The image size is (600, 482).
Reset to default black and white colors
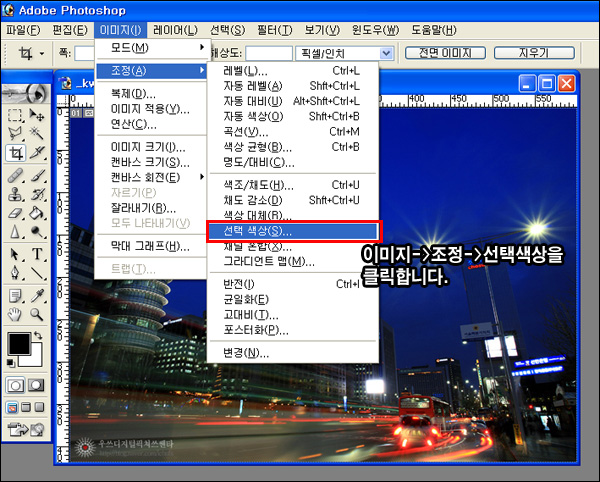(x=11, y=362)
